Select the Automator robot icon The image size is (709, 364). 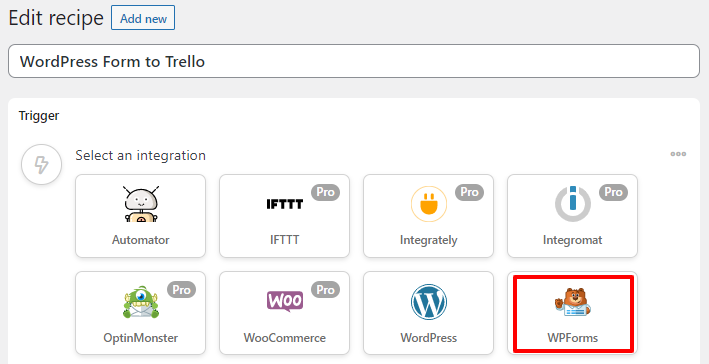(x=141, y=204)
